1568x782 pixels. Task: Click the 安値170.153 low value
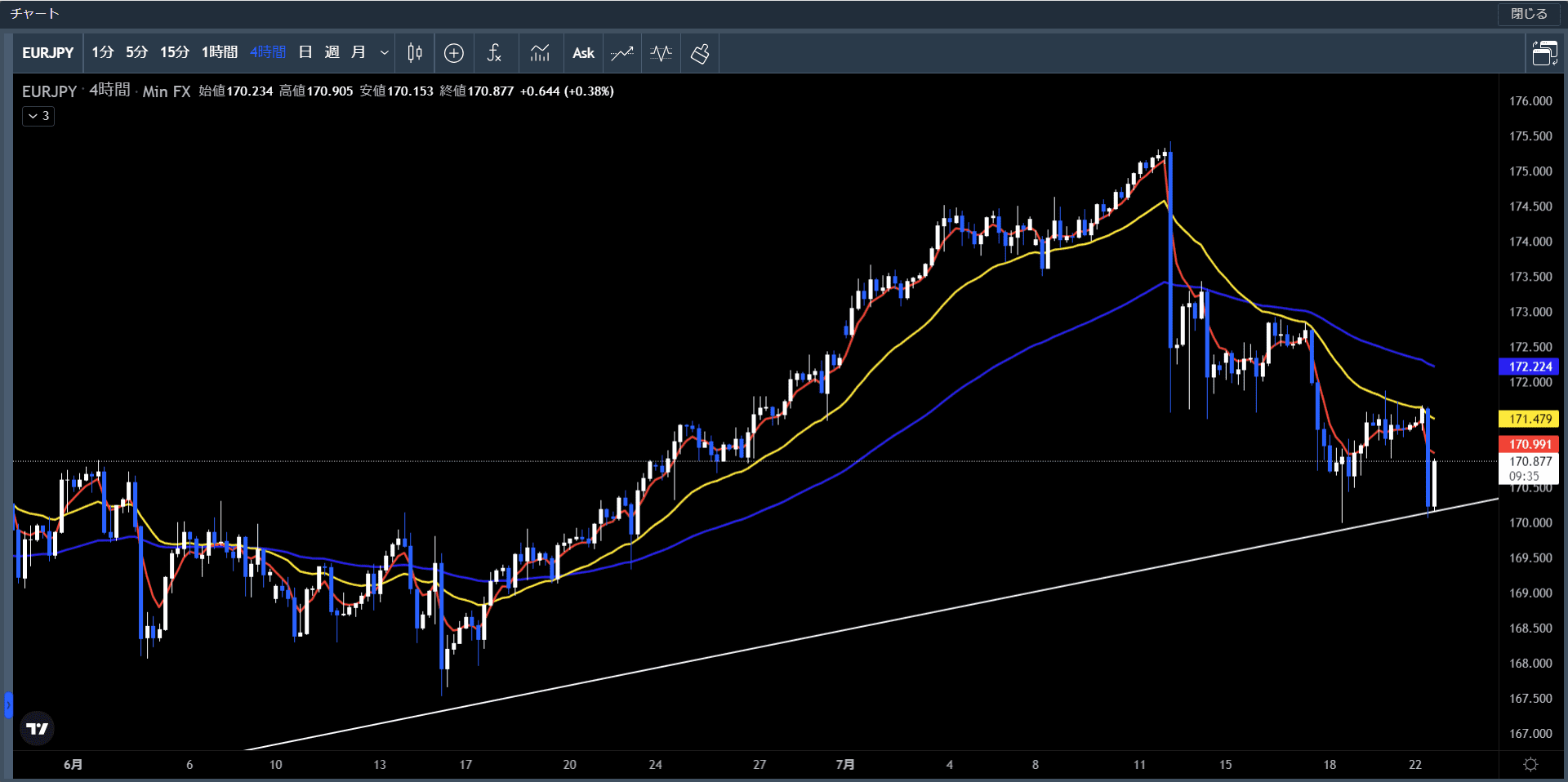tap(396, 91)
